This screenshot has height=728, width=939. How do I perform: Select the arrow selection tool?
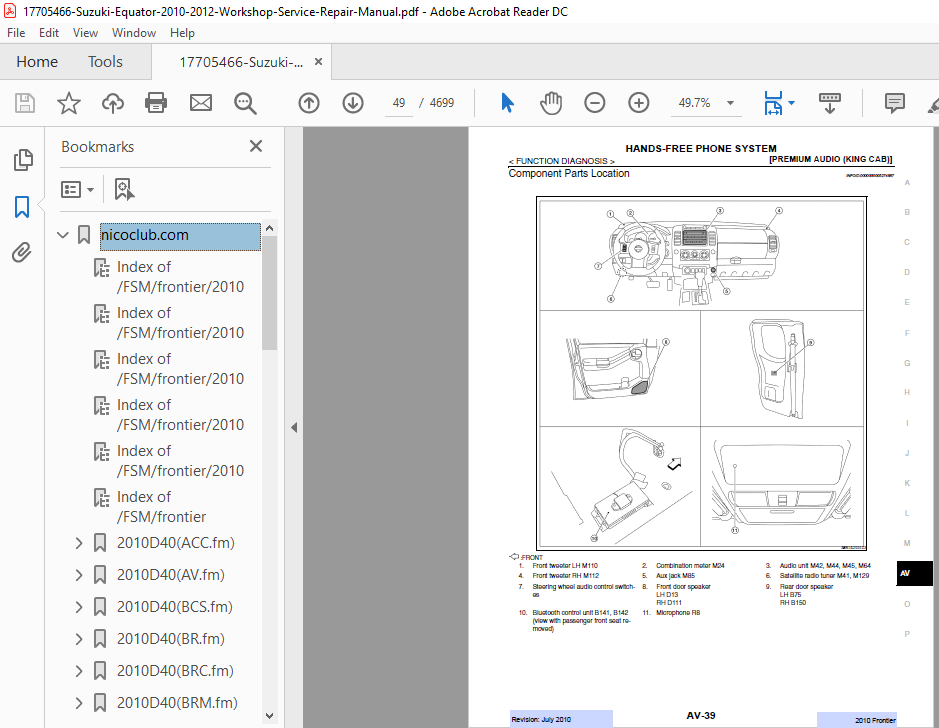click(507, 103)
